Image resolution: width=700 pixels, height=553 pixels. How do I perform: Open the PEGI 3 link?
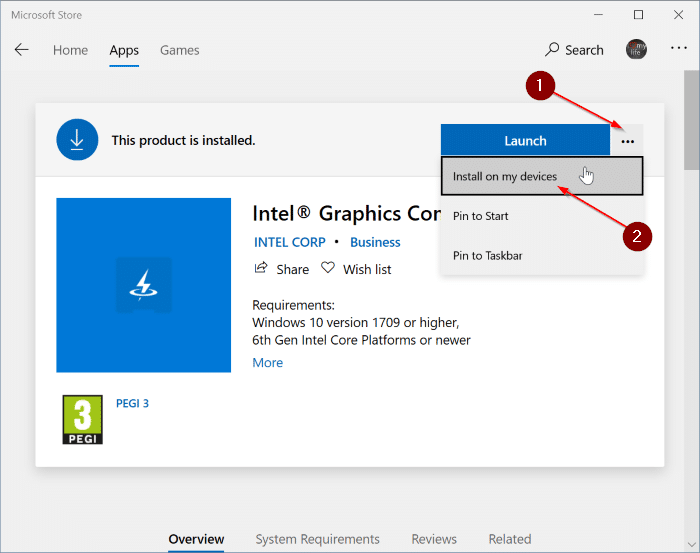pos(132,403)
